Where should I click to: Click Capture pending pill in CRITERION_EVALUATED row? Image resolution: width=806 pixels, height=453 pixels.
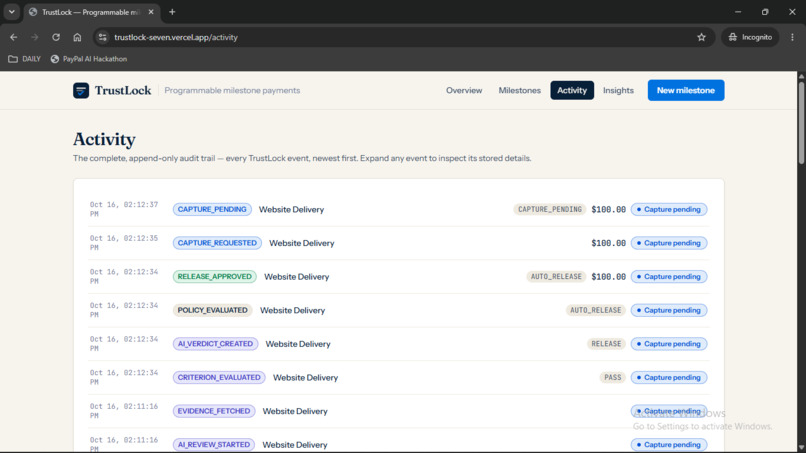point(669,377)
